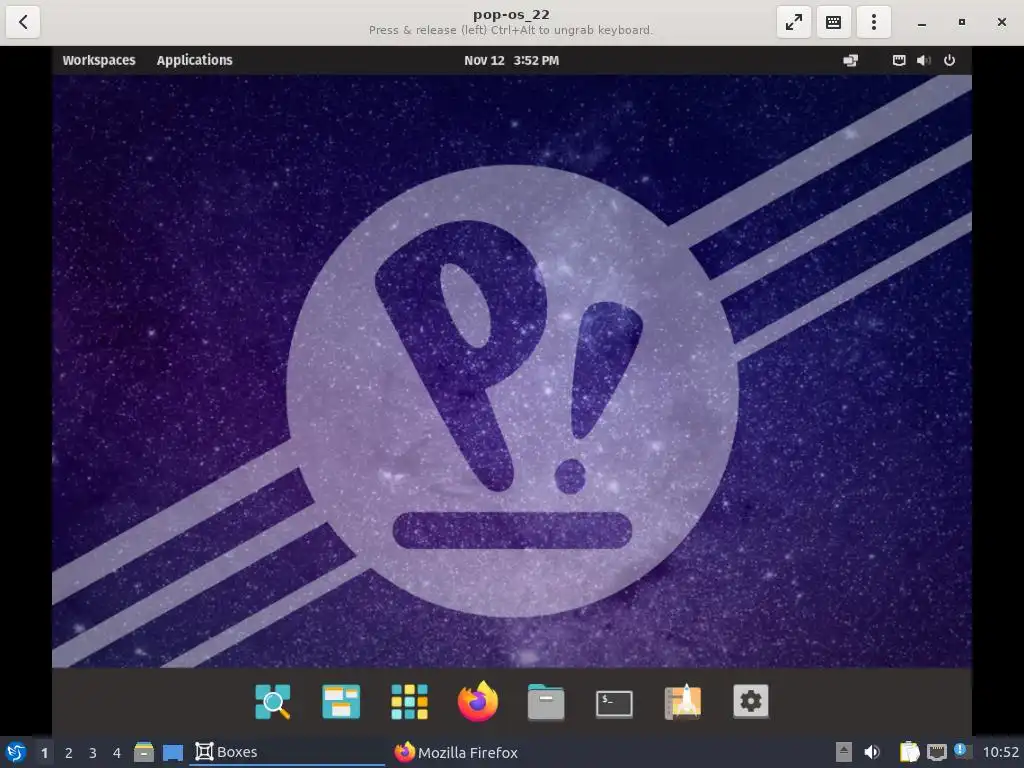Expand the host system tray arrow
Image resolution: width=1024 pixels, height=768 pixels.
(x=844, y=752)
